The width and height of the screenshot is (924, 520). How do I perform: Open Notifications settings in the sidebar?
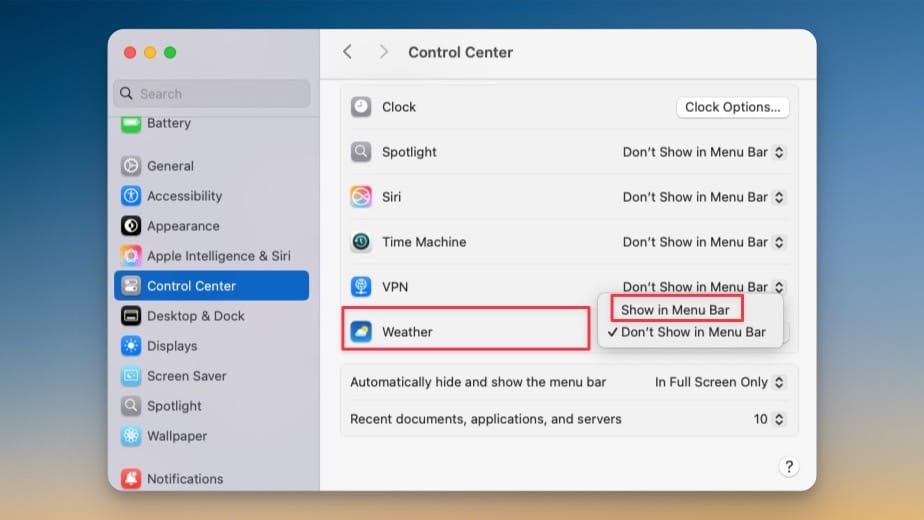point(184,479)
